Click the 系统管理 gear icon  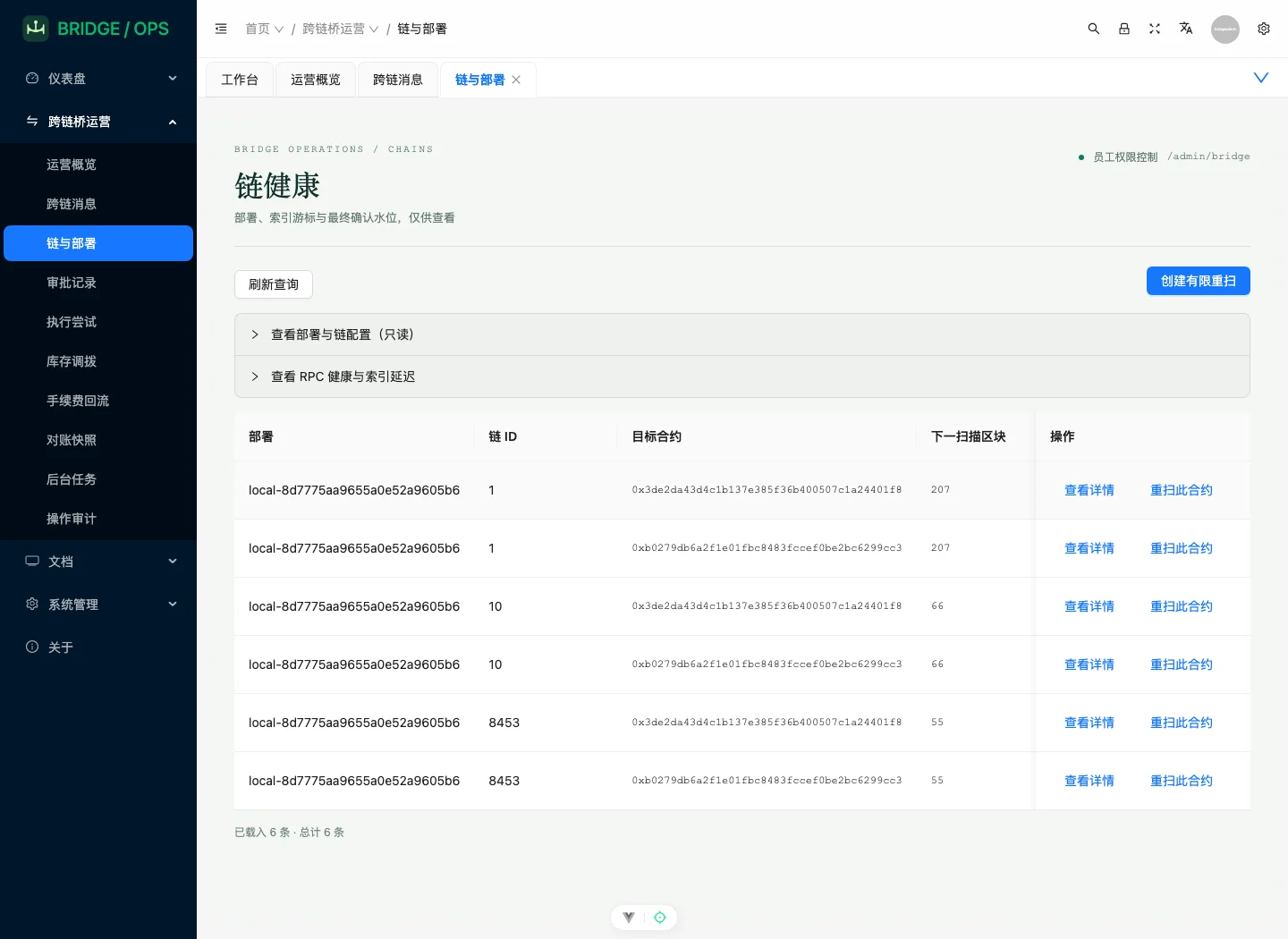pos(32,605)
